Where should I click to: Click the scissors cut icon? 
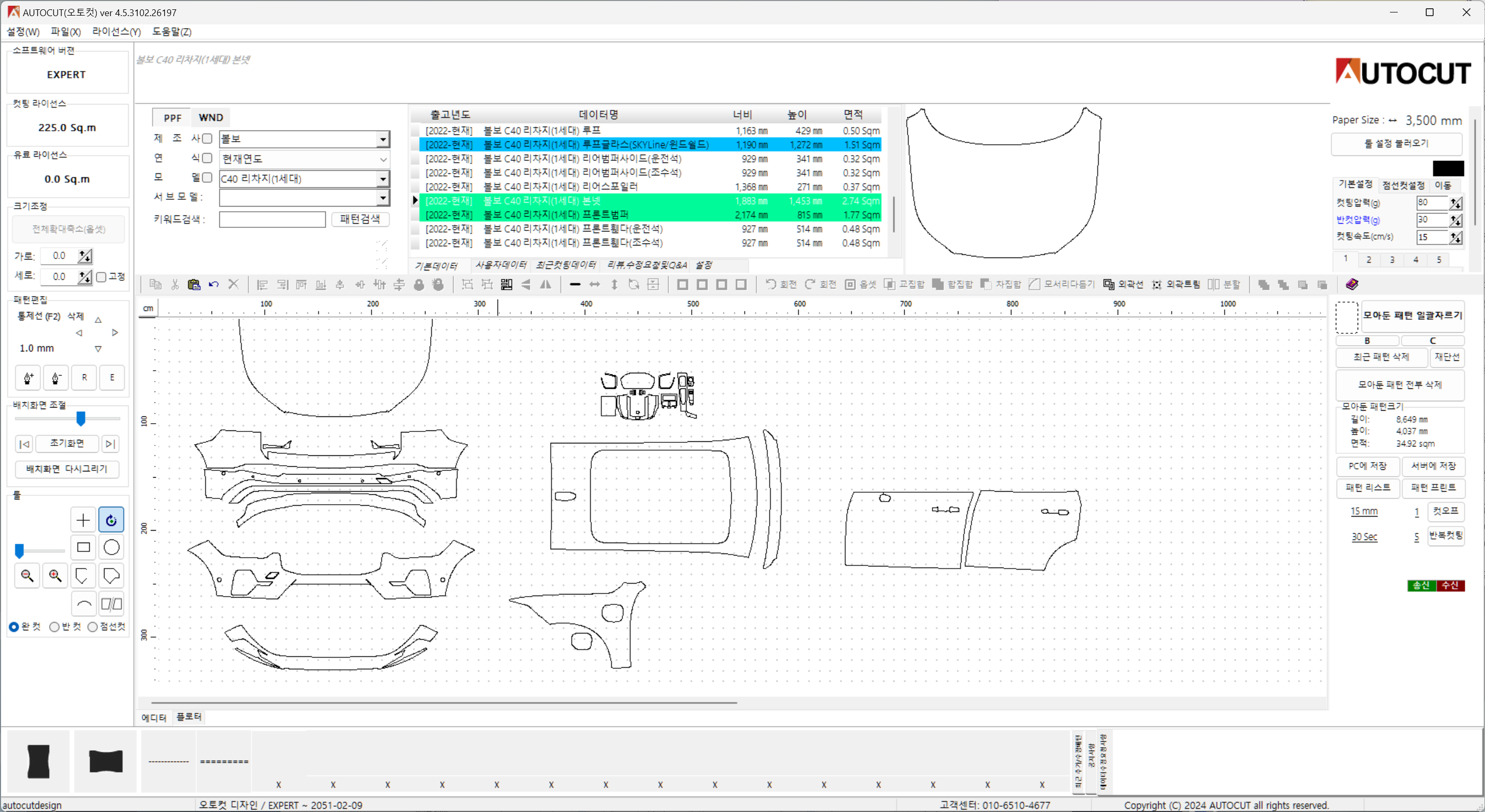(x=175, y=284)
